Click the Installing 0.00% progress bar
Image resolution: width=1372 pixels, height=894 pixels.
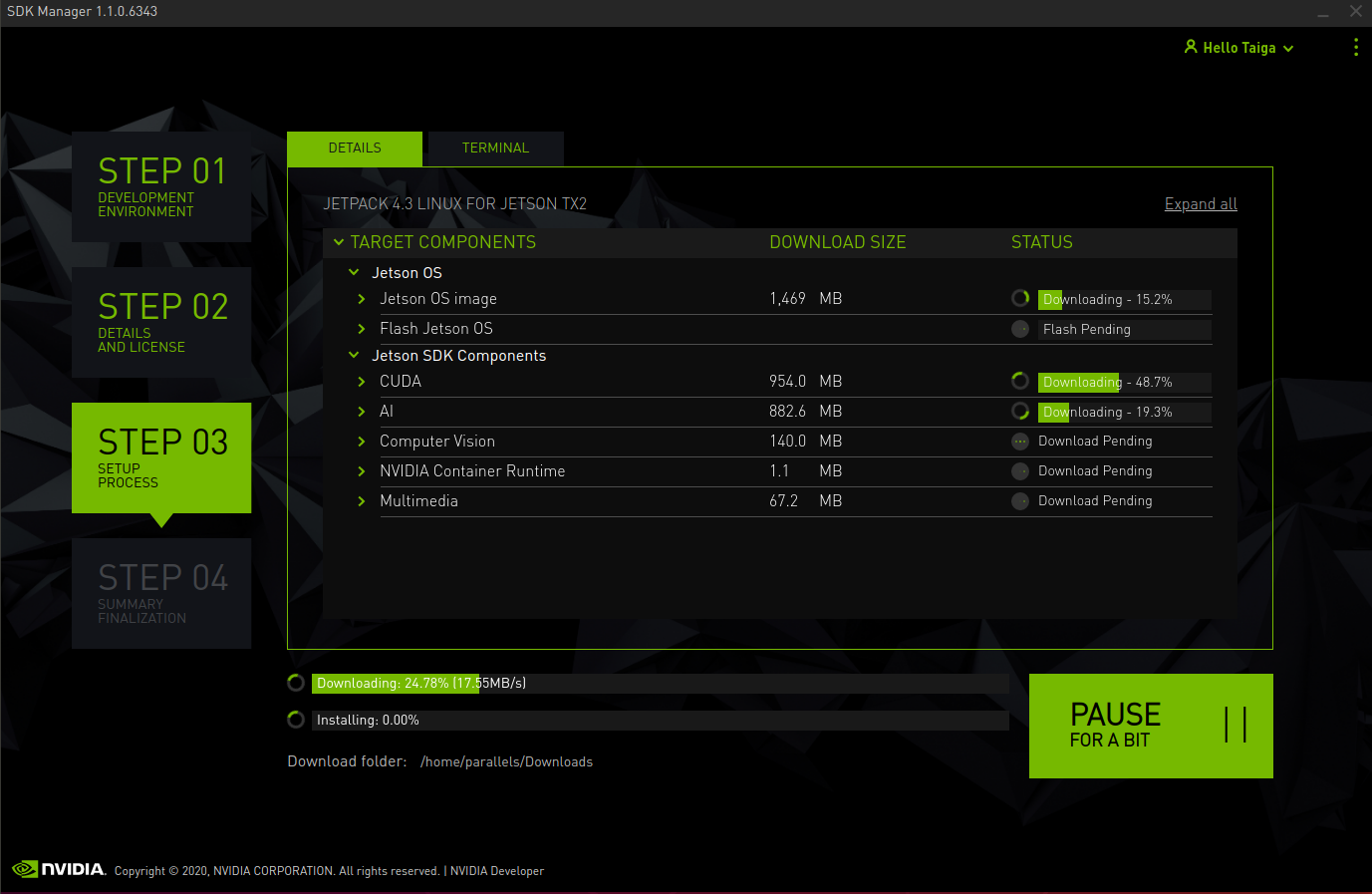coord(660,720)
